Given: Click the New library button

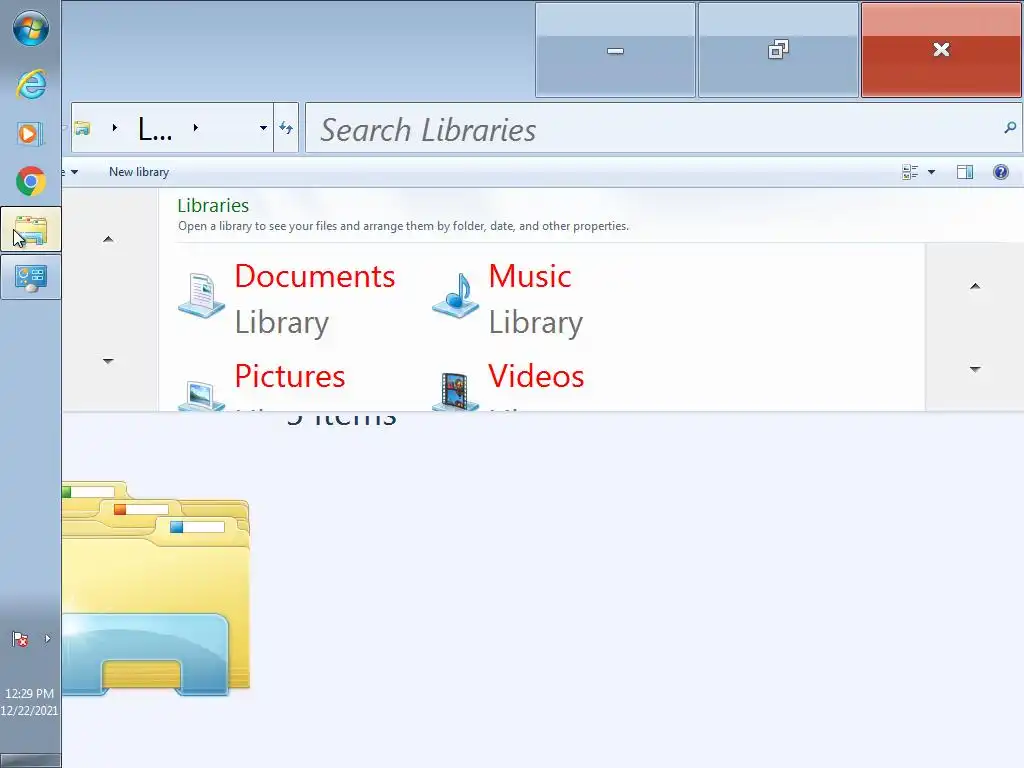Looking at the screenshot, I should point(139,172).
